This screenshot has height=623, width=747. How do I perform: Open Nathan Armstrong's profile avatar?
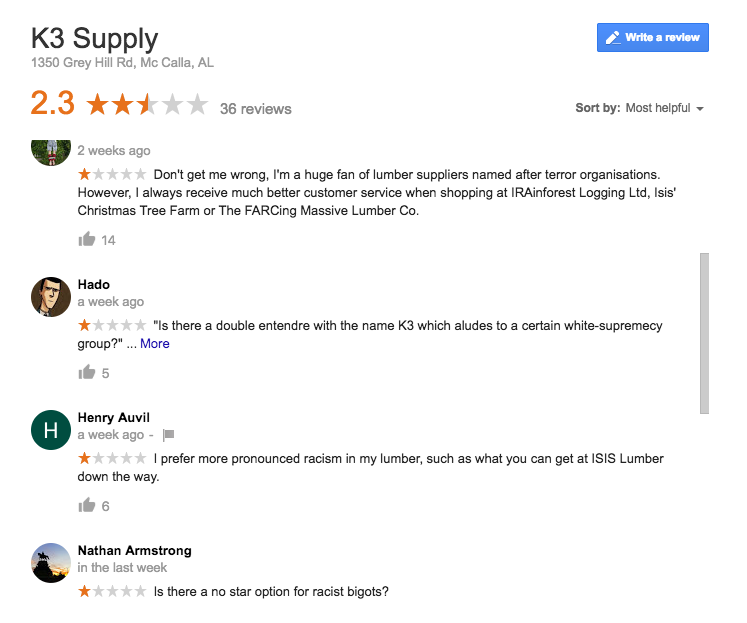click(50, 563)
